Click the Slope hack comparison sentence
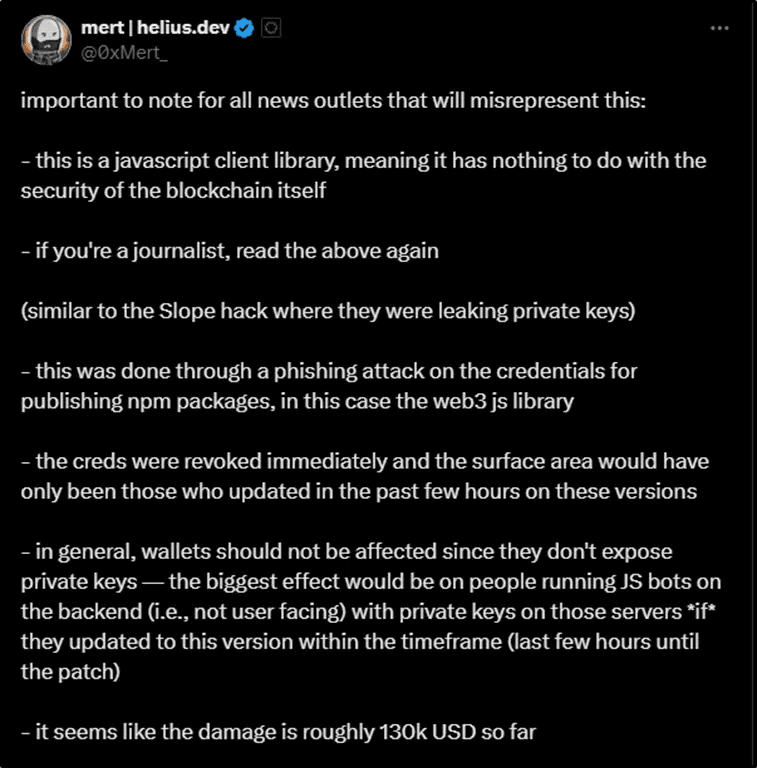Image resolution: width=757 pixels, height=768 pixels. [328, 311]
